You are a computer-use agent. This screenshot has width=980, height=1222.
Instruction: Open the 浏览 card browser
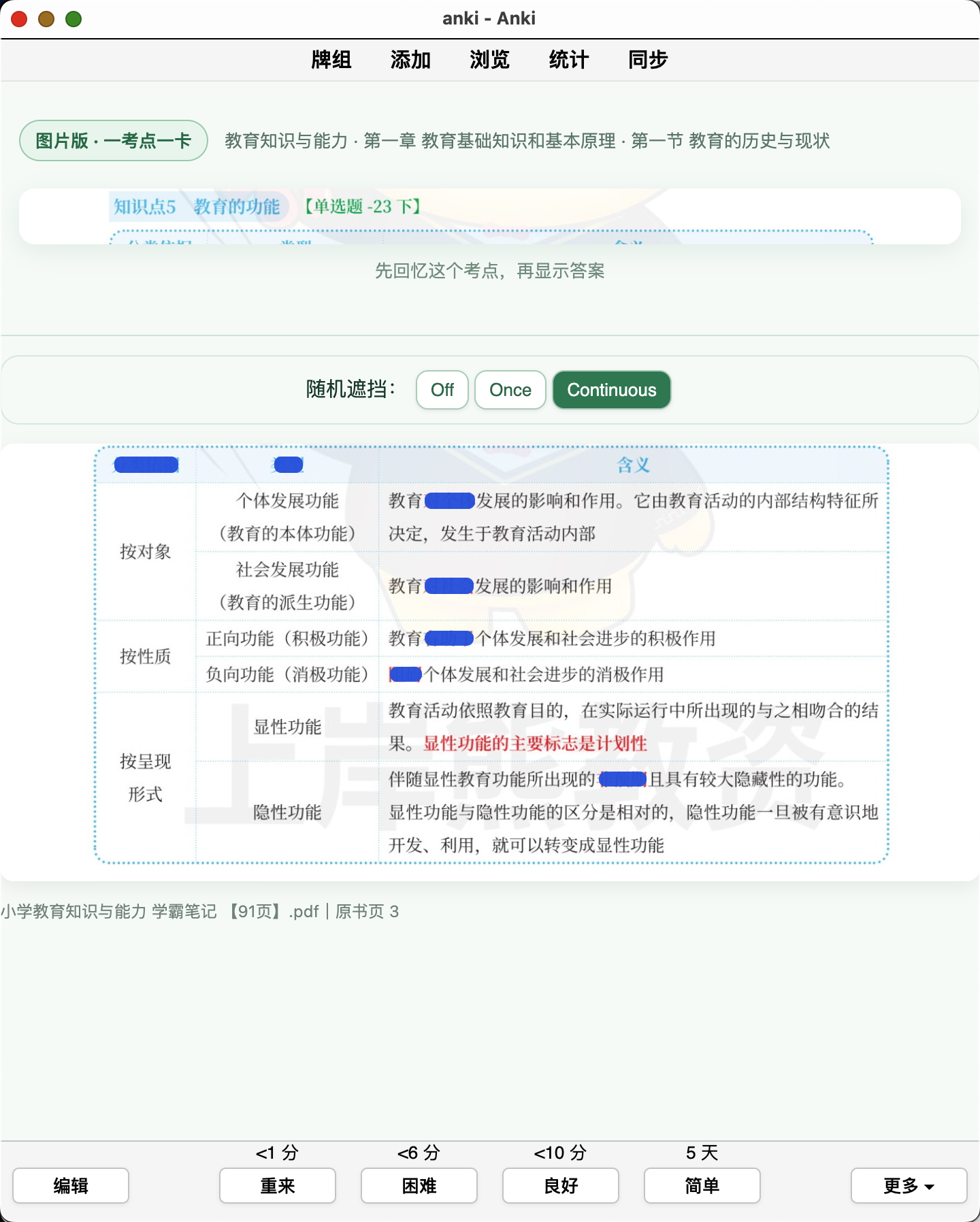pos(489,60)
